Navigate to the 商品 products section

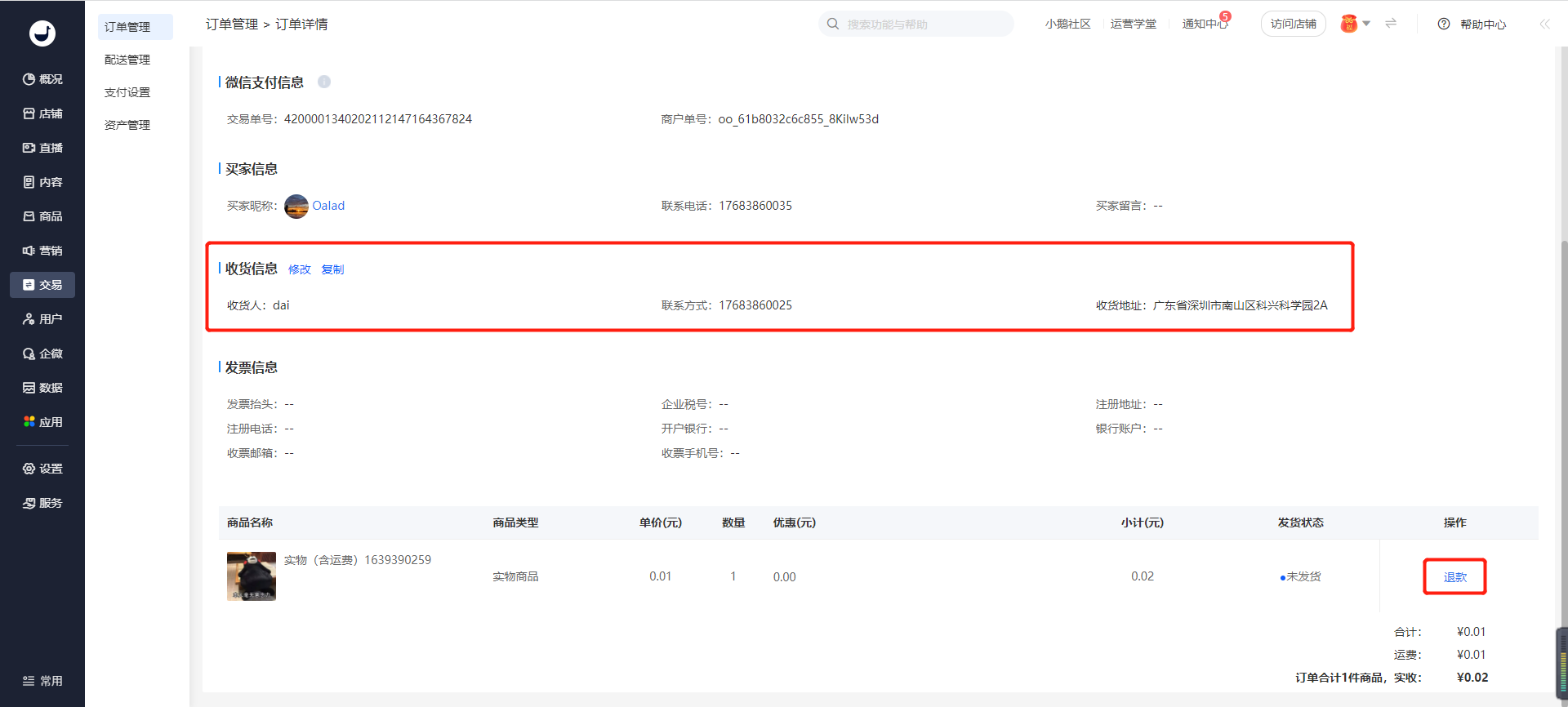point(42,216)
